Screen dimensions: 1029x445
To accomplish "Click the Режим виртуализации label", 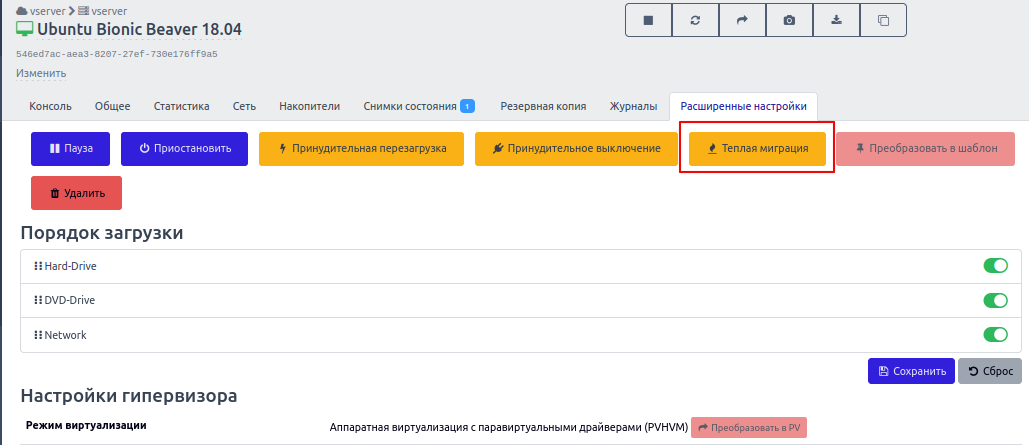I will coord(86,425).
